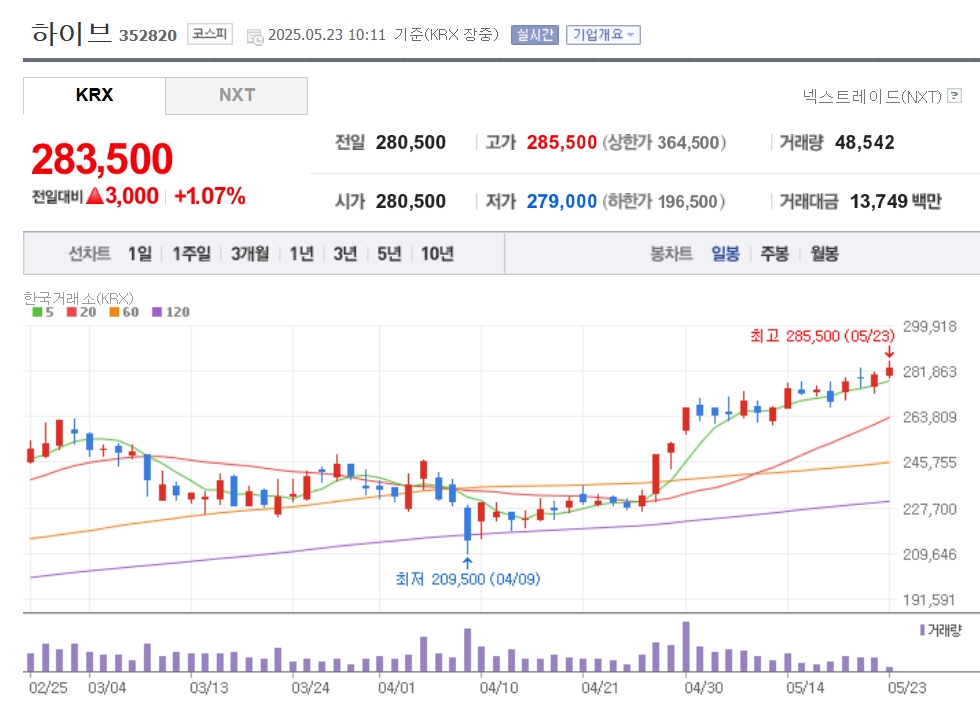Viewport: 980px width, 725px height.
Task: Click the 최저 209,500 (04/09) chart annotation
Action: pos(468,579)
